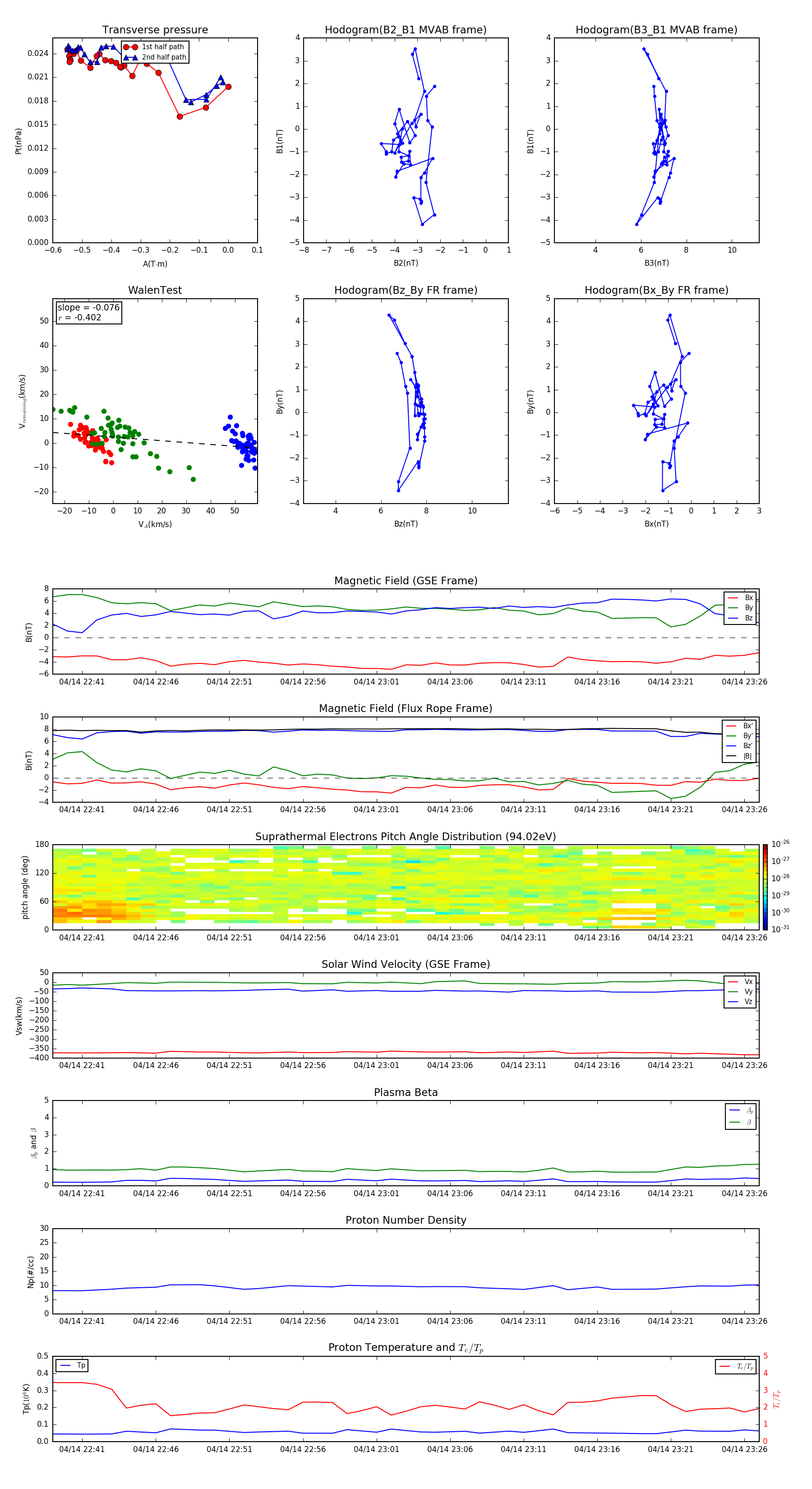Click the "Bz(nT)" x-axis label
This screenshot has height=1489, width=812.
tap(406, 524)
